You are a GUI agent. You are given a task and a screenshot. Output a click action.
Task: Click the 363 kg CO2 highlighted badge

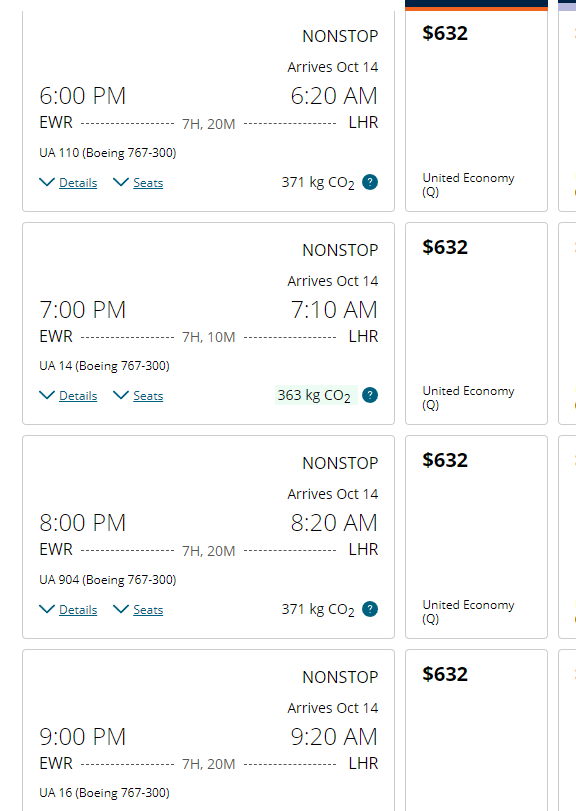[x=316, y=395]
